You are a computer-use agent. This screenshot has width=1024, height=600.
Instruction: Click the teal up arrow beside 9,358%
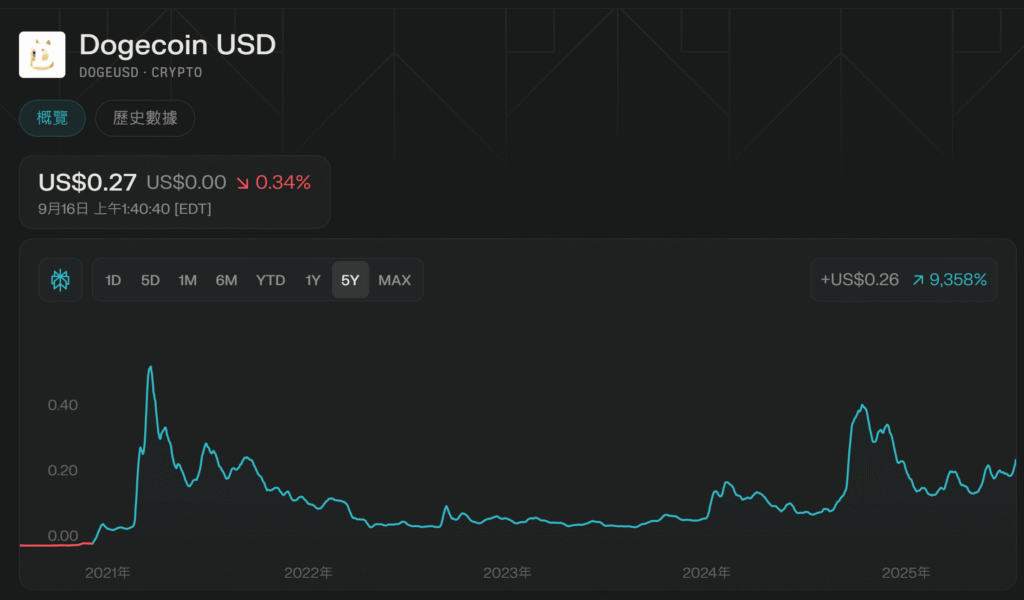917,280
